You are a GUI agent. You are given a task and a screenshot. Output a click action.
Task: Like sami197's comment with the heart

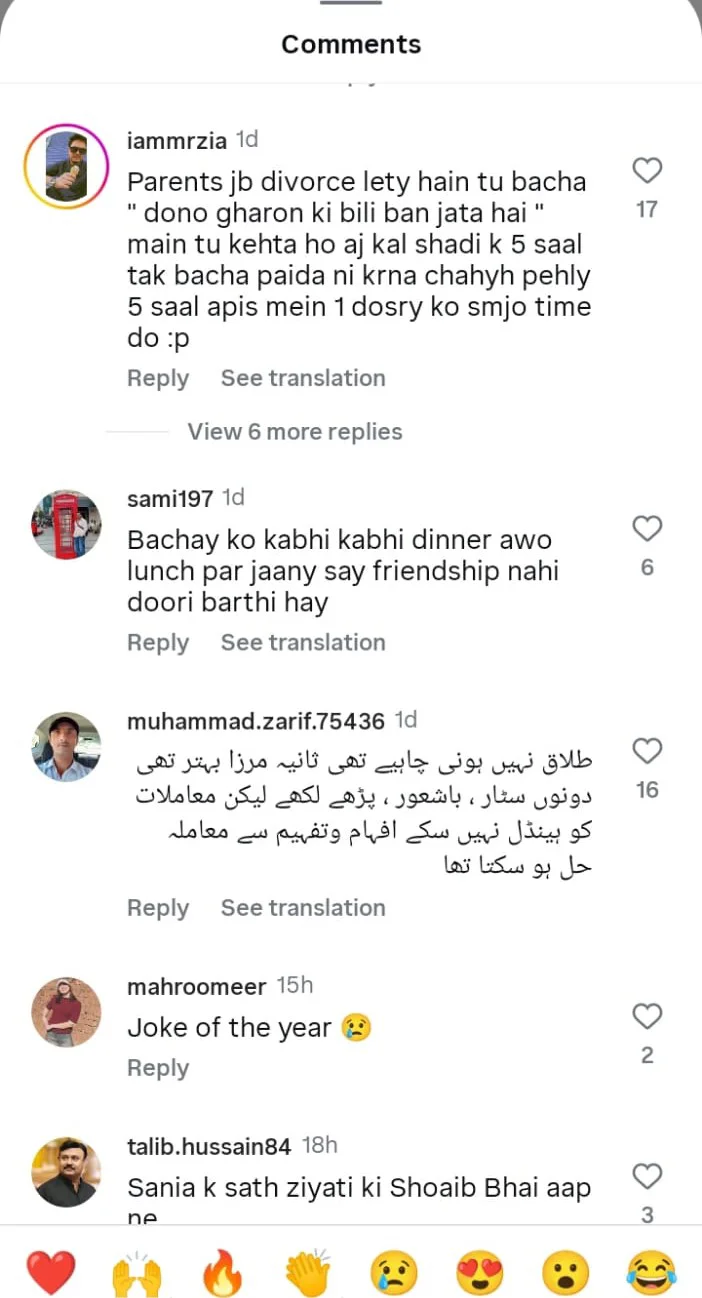click(648, 529)
